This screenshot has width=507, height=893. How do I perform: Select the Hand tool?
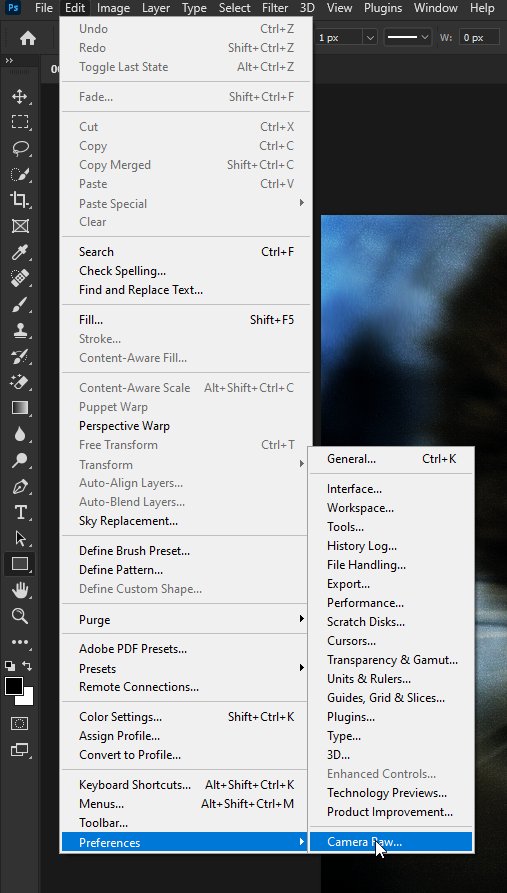20,590
